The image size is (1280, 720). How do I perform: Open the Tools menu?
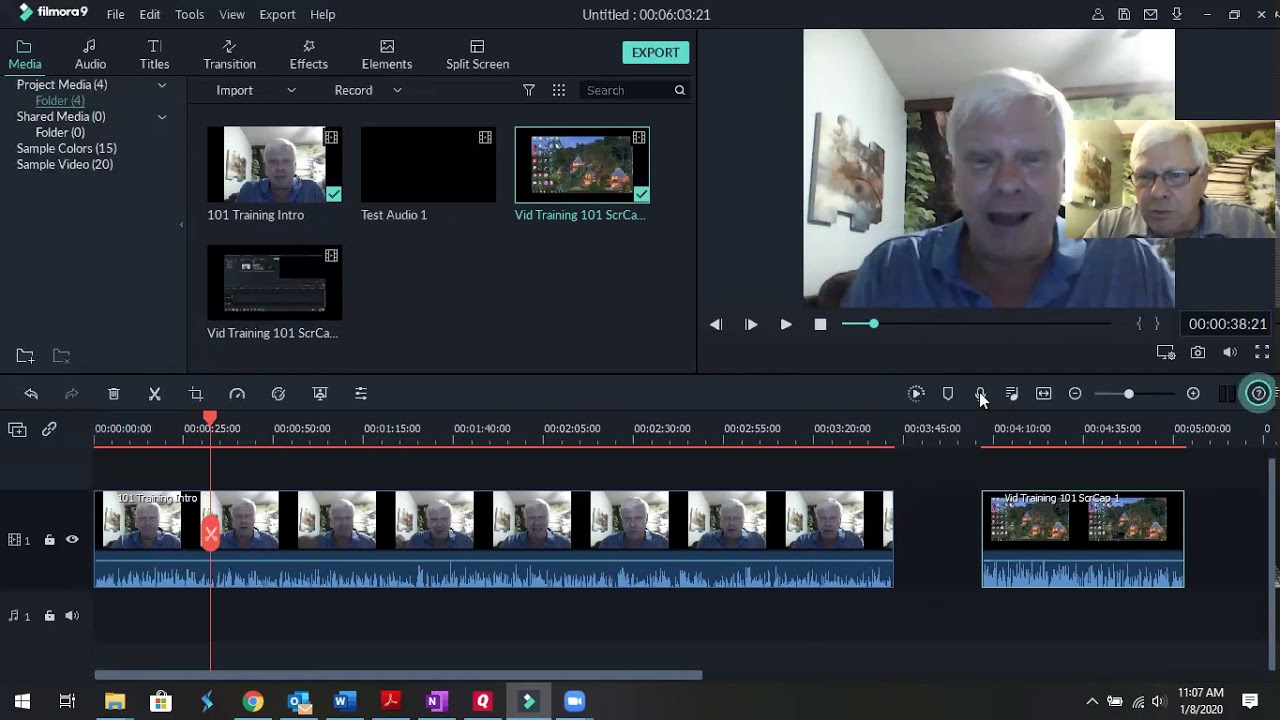(189, 15)
